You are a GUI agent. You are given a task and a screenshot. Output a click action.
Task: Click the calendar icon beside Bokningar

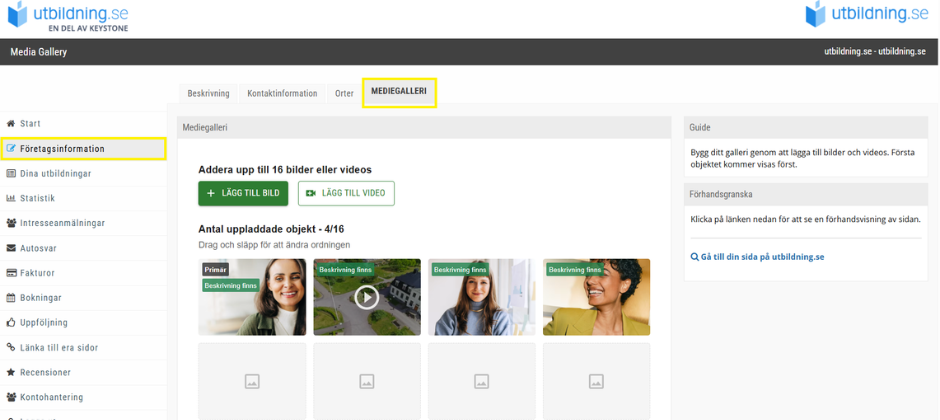(10, 298)
